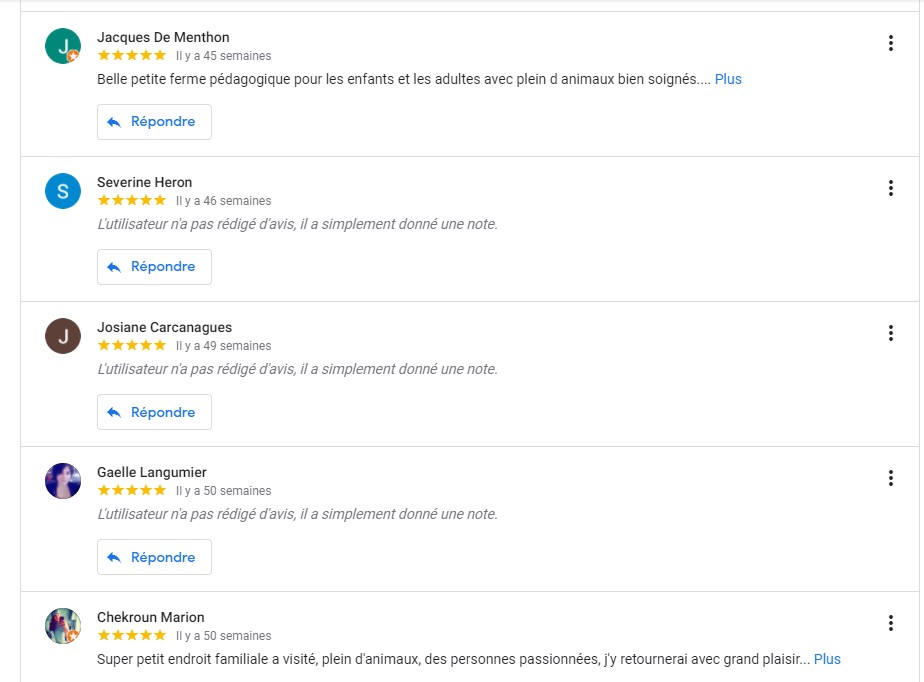The height and width of the screenshot is (682, 924).
Task: Click Josiane Carcanagues' brown J avatar
Action: [x=62, y=336]
